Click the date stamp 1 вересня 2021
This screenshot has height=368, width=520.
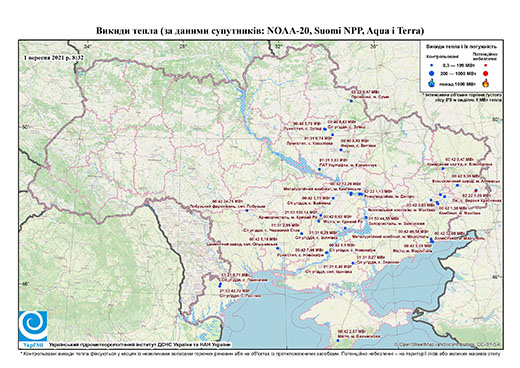[x=54, y=57]
